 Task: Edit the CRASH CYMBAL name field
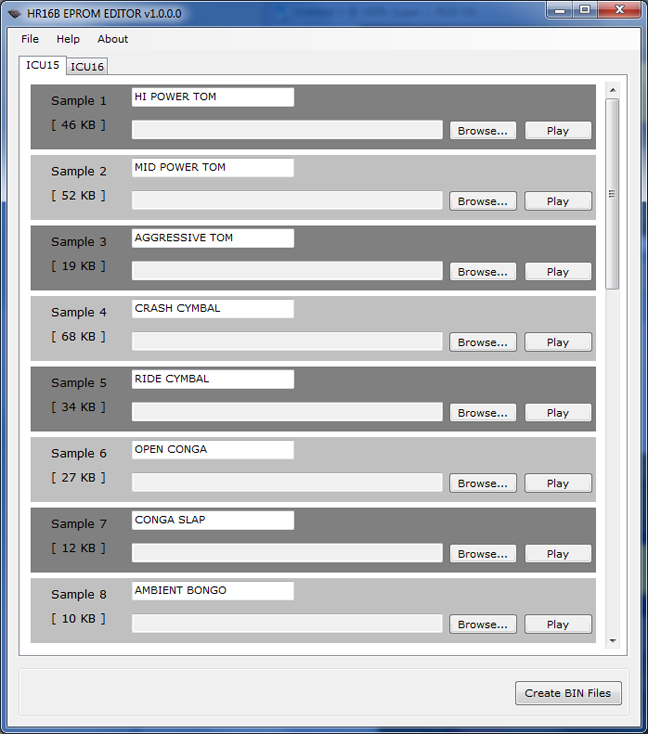[213, 309]
